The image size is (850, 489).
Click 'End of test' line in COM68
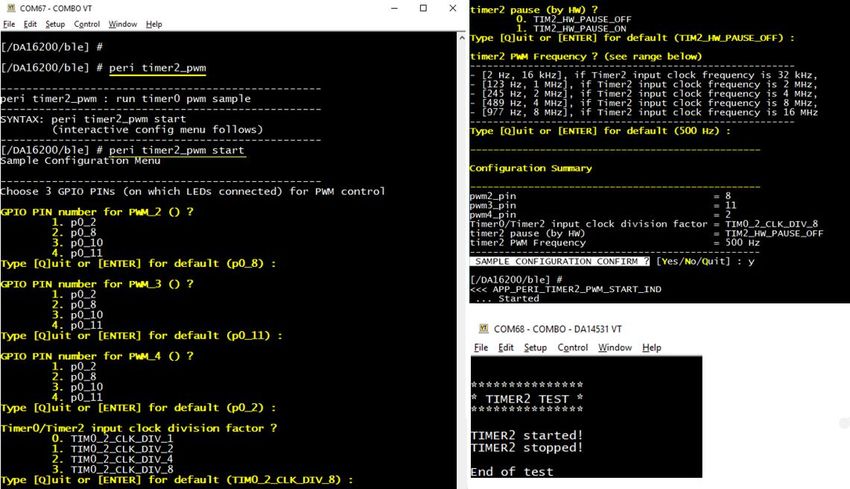click(512, 472)
